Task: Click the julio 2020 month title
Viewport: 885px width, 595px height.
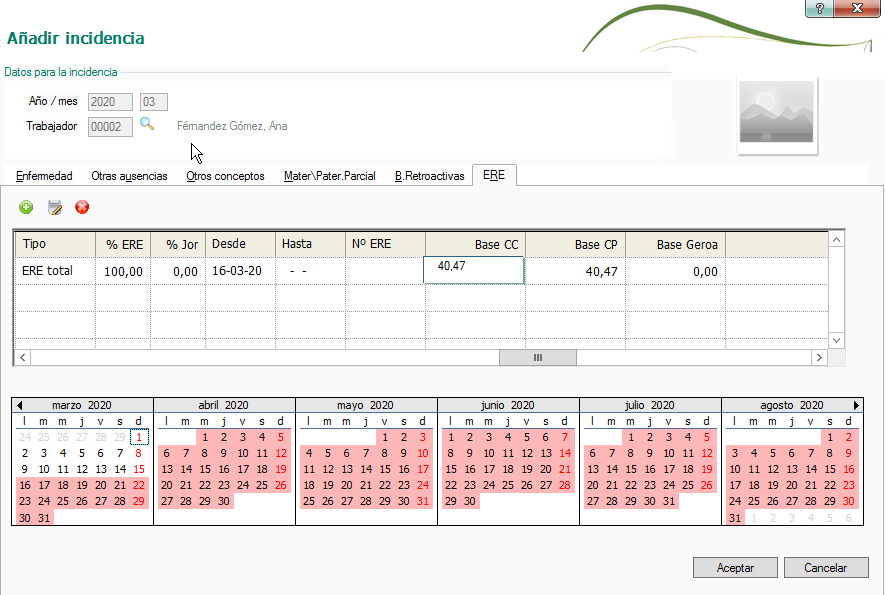Action: 650,405
